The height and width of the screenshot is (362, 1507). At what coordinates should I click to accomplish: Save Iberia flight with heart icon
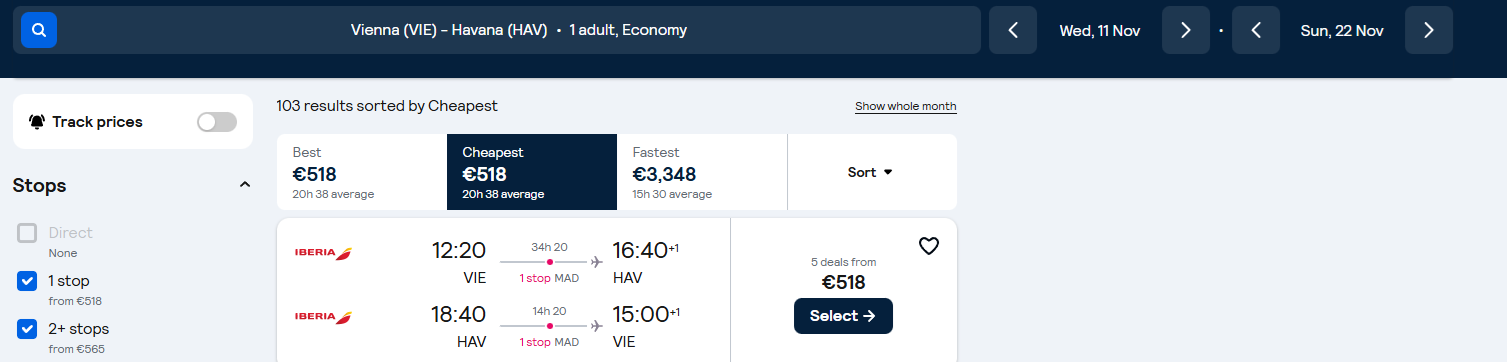coord(929,246)
